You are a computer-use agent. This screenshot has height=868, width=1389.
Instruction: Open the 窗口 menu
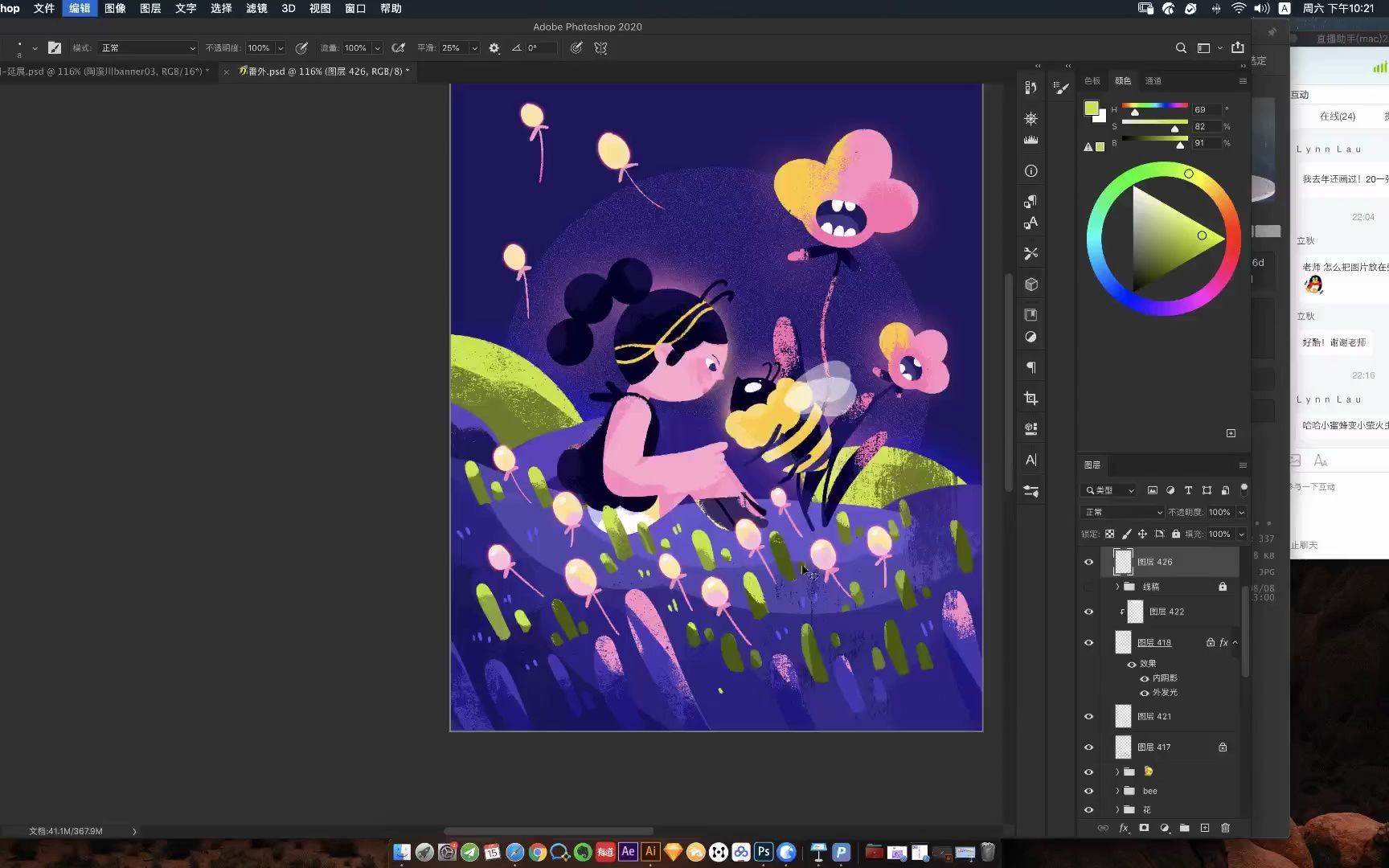click(355, 8)
